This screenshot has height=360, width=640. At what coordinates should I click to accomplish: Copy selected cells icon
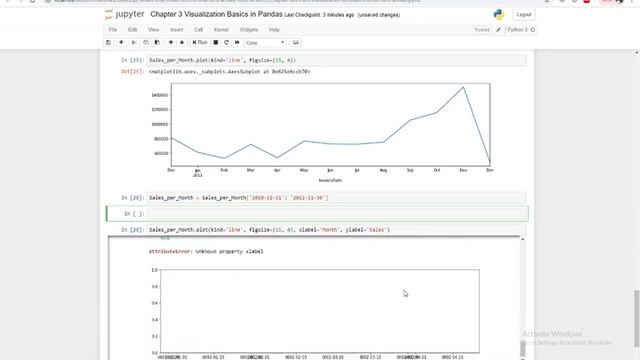tap(146, 42)
